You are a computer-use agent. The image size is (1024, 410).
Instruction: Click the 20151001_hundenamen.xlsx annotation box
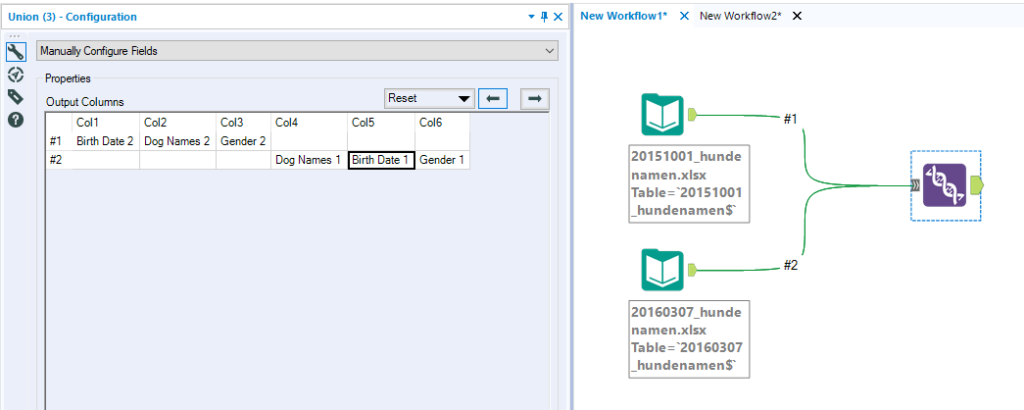tap(689, 185)
